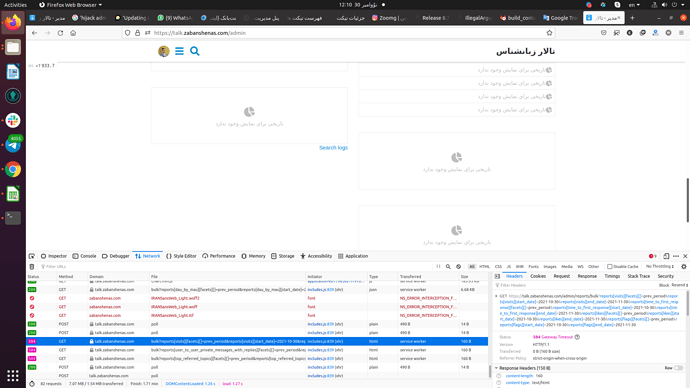Filter requests to XHR only
Image resolution: width=690 pixels, height=388 pixels.
click(519, 267)
